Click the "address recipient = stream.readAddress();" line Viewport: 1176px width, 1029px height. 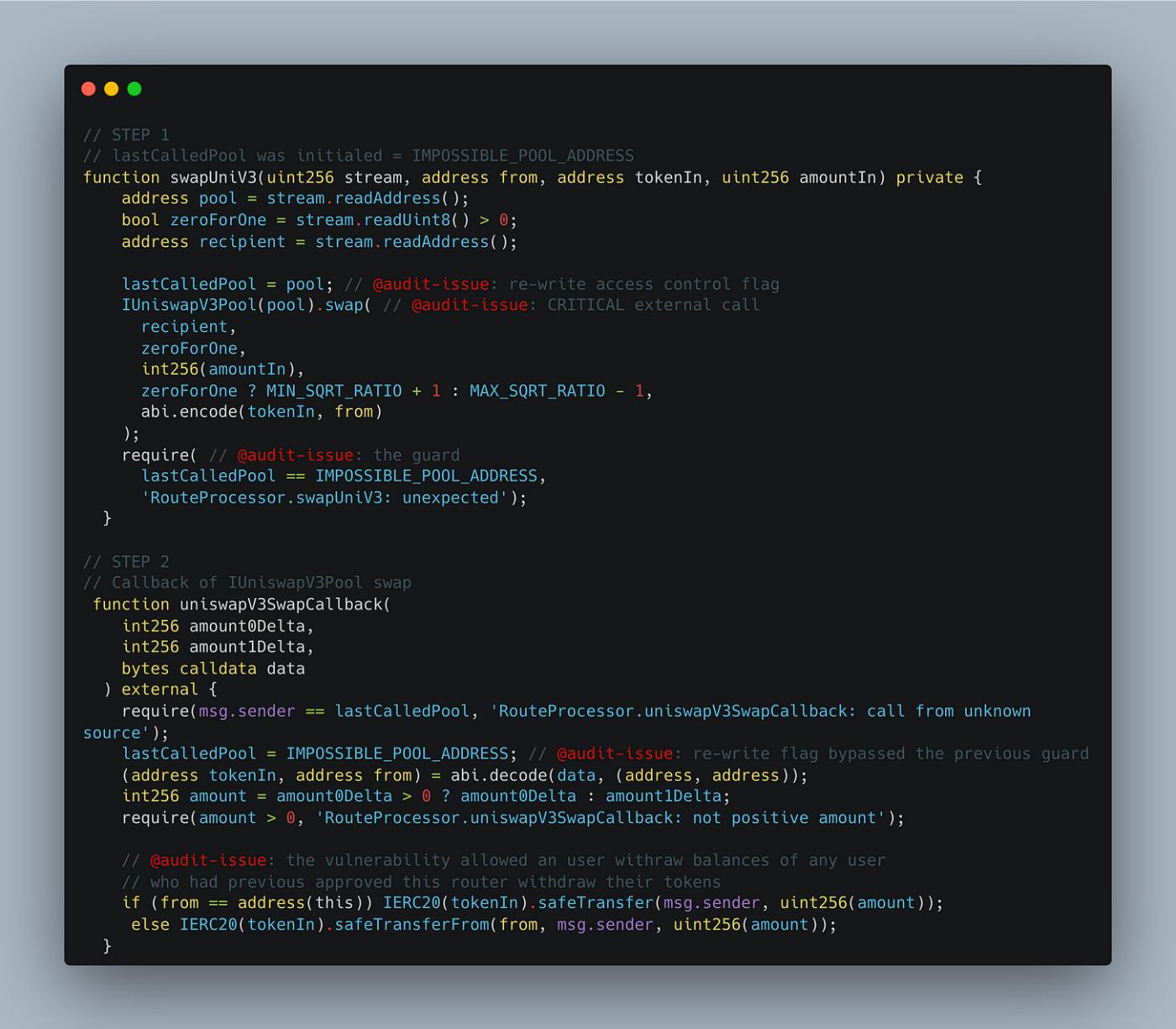point(319,242)
